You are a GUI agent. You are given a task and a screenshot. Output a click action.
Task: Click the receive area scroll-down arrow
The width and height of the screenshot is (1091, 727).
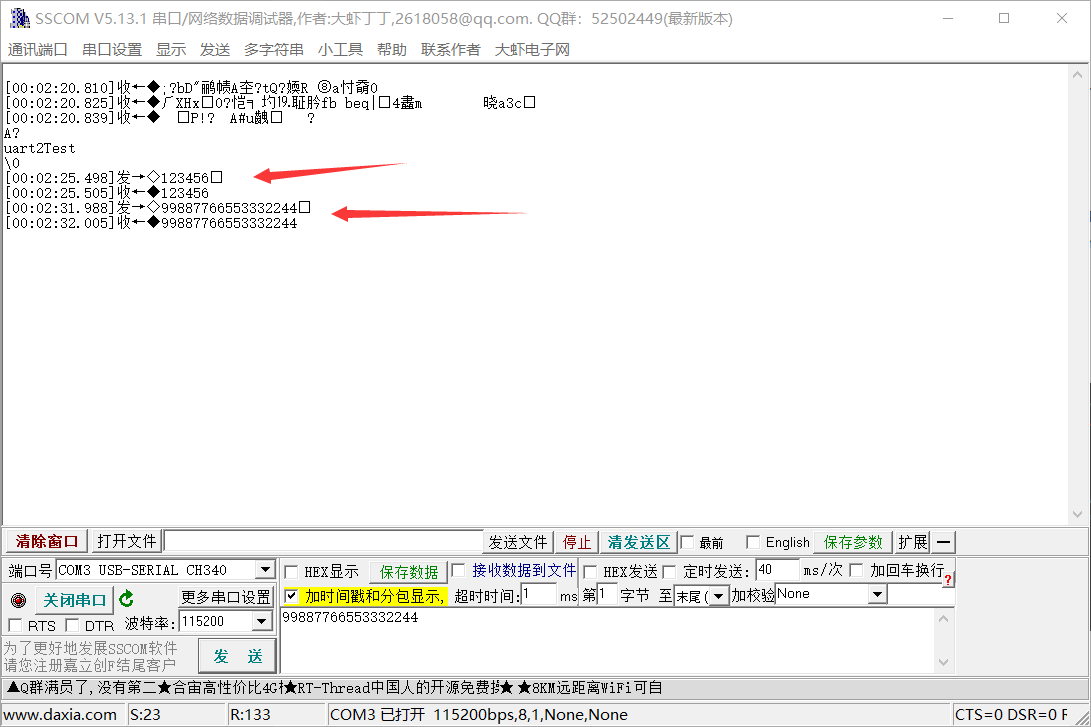click(x=1077, y=514)
